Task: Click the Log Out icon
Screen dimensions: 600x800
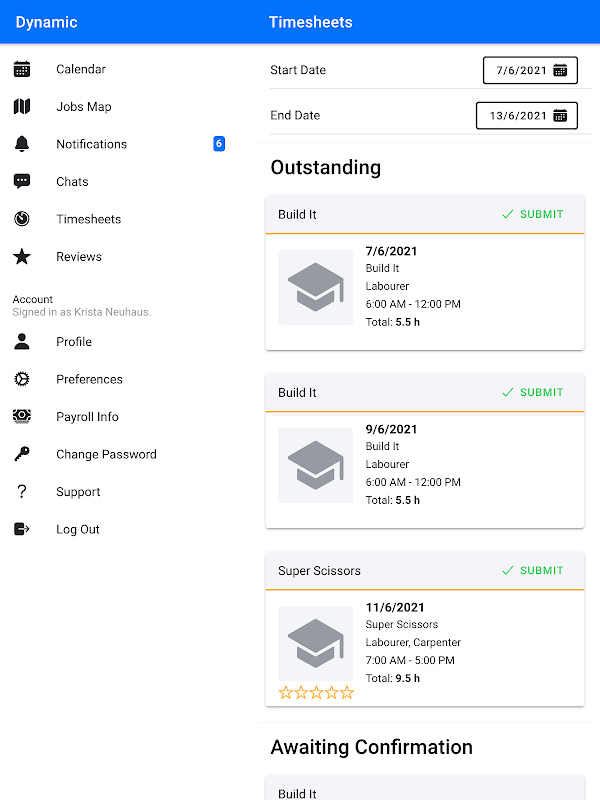Action: click(22, 529)
